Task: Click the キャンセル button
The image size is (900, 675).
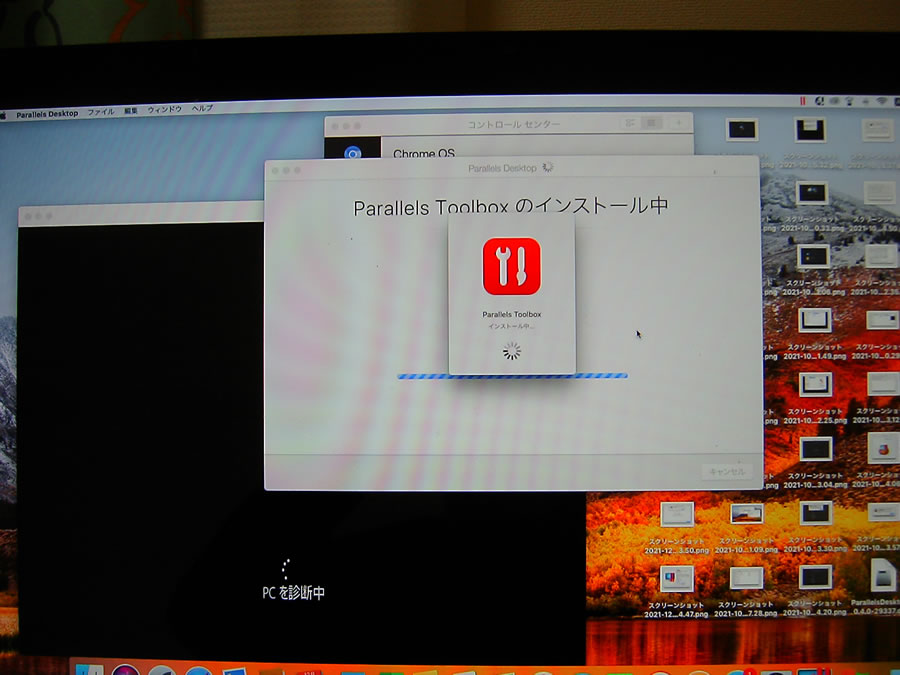Action: (x=727, y=472)
